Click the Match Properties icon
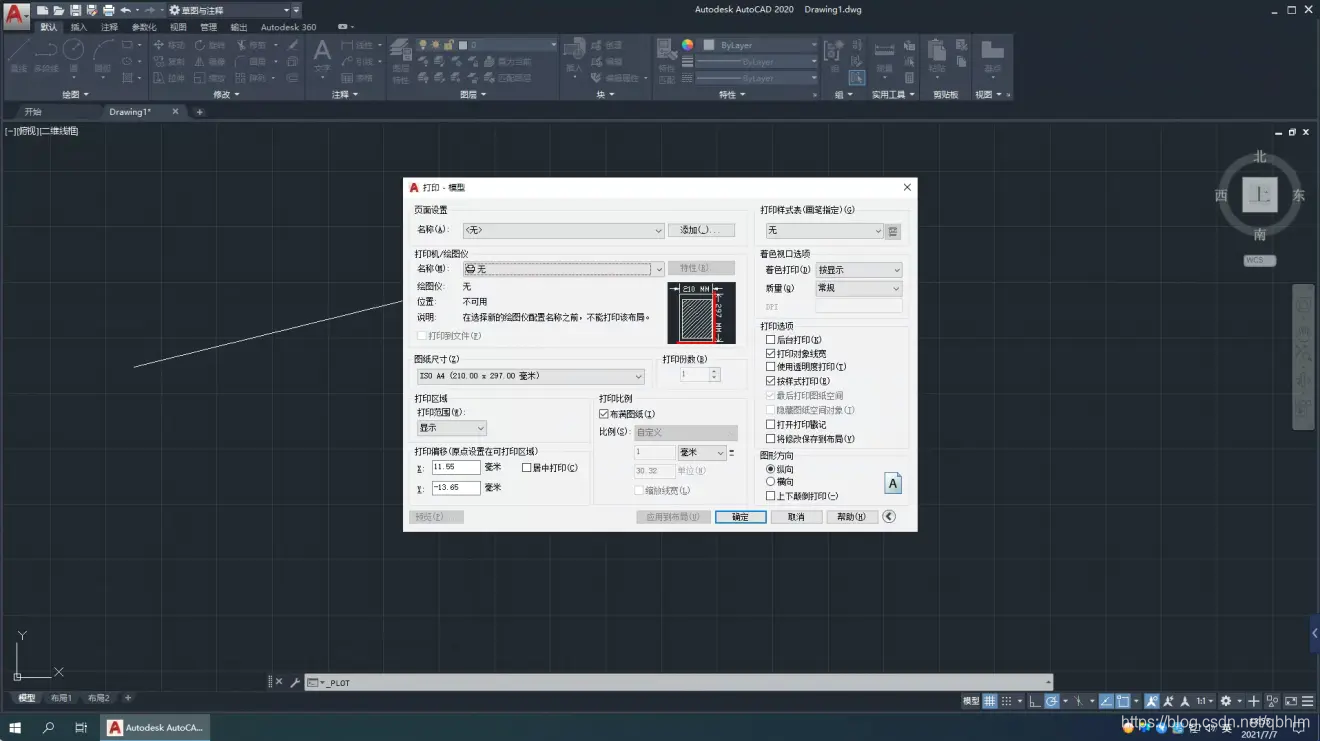Screen dimensions: 1320x741 pyautogui.click(x=667, y=60)
